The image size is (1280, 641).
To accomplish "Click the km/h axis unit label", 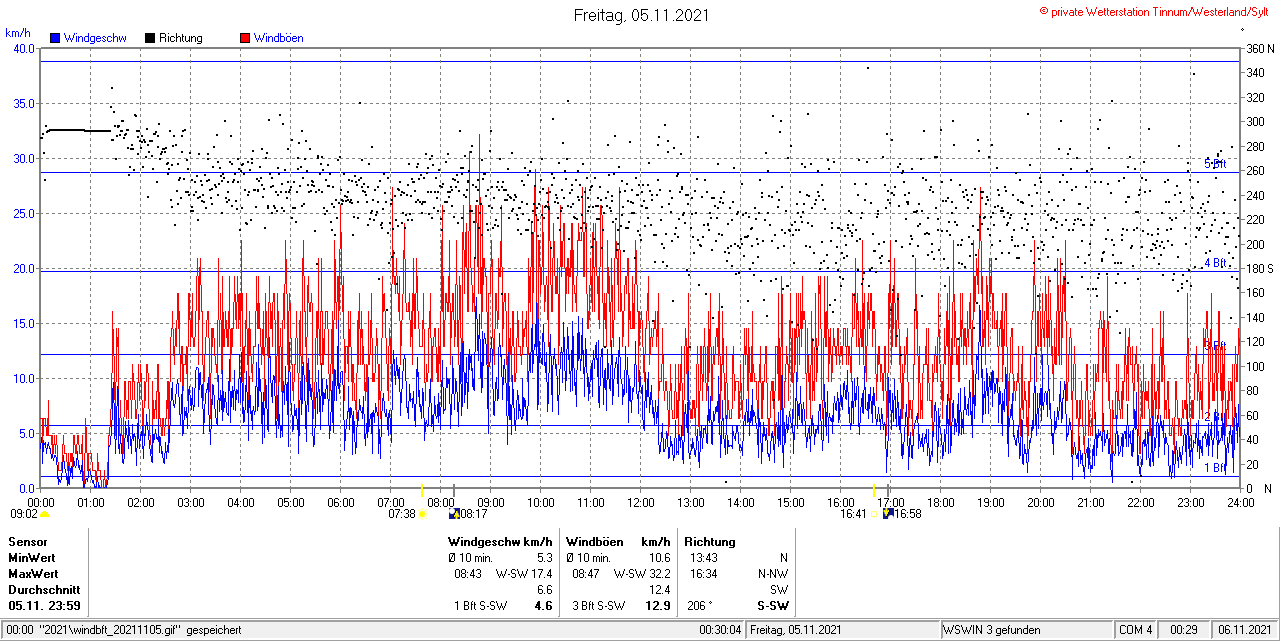I will 18,32.
